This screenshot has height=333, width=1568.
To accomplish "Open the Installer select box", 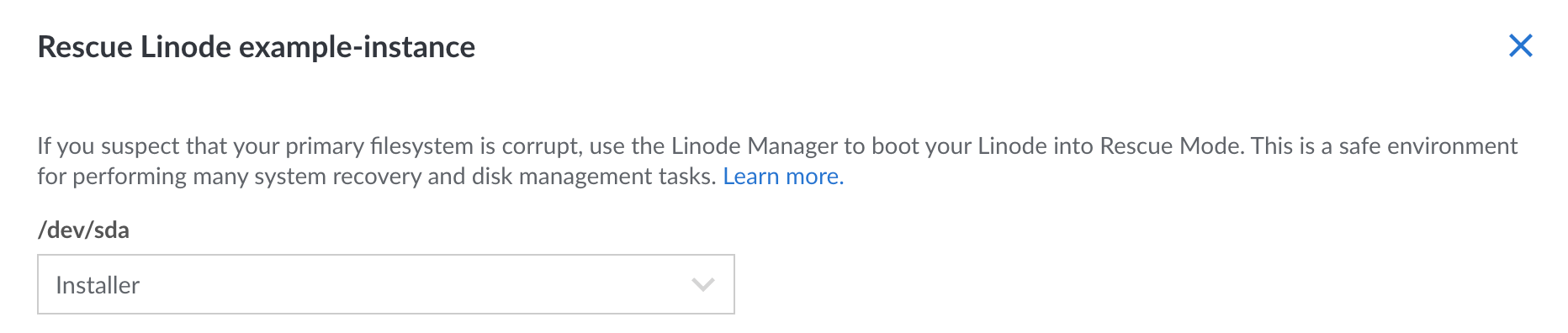I will (386, 284).
